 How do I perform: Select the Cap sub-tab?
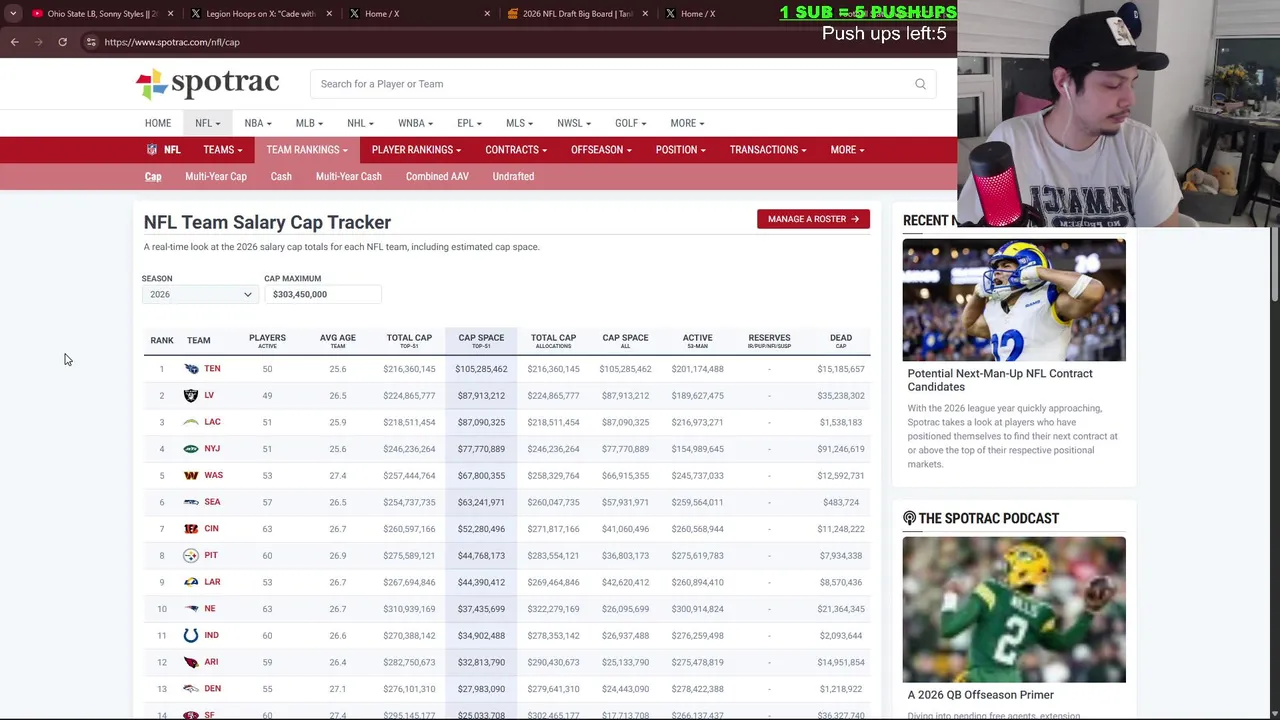pyautogui.click(x=153, y=177)
